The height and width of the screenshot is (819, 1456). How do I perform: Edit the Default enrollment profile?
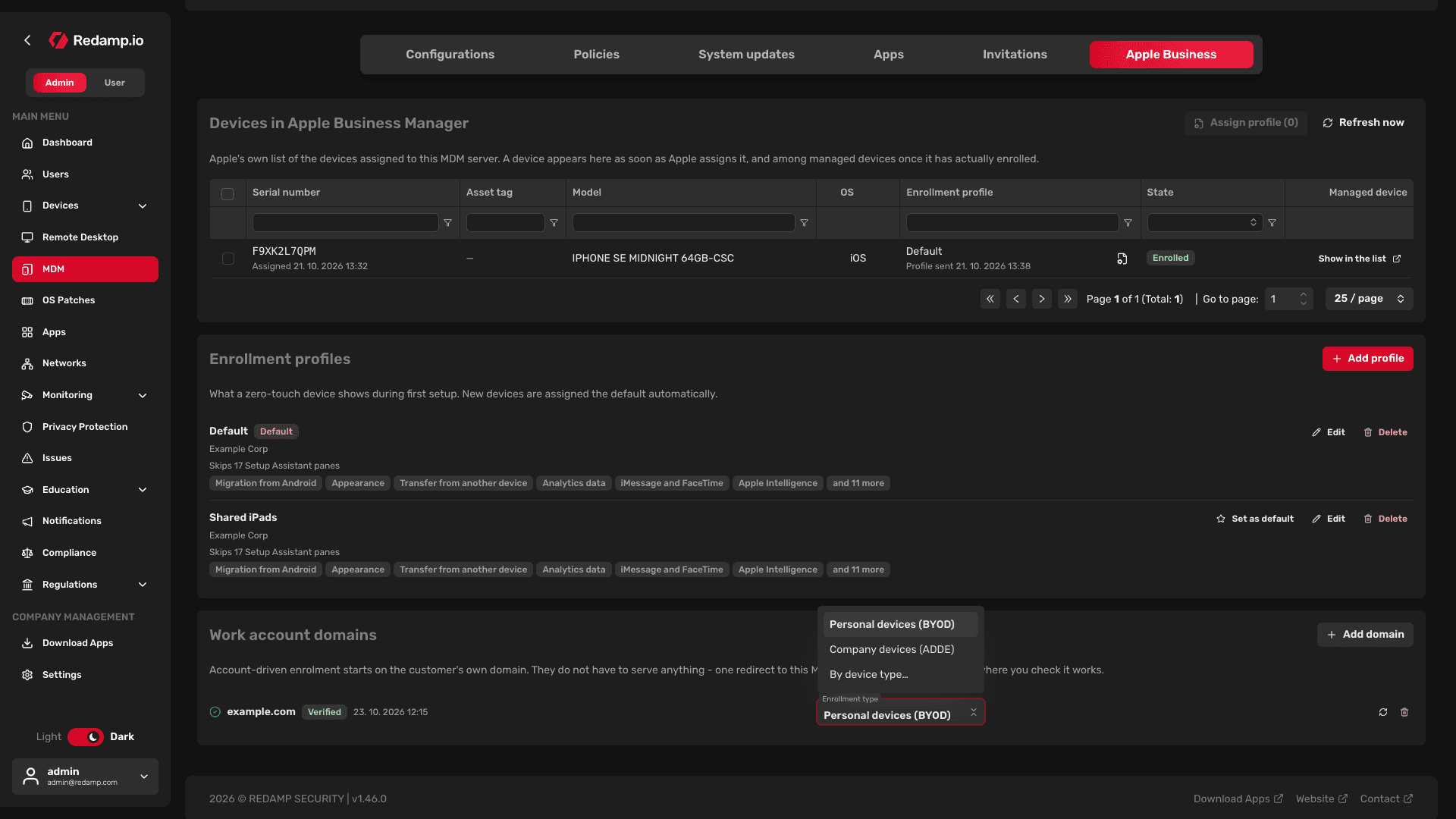(x=1329, y=432)
